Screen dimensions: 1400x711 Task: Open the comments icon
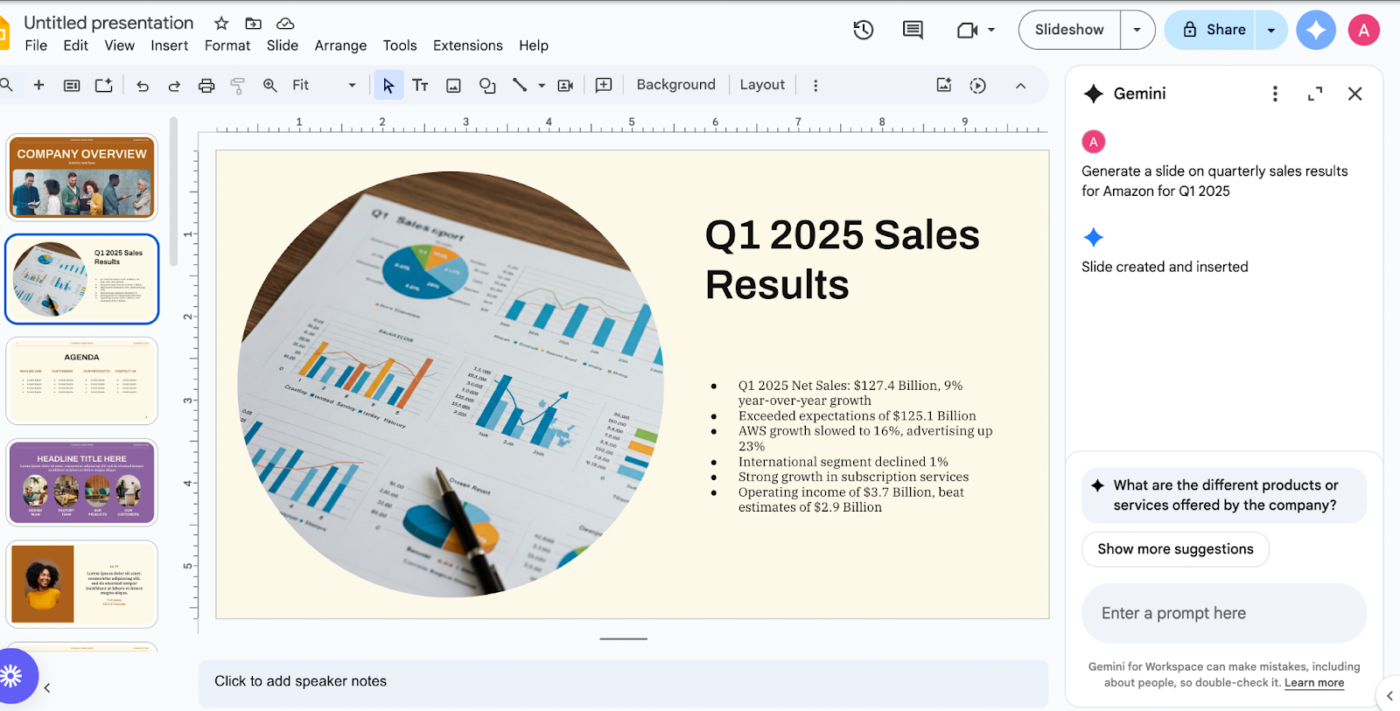click(x=912, y=30)
